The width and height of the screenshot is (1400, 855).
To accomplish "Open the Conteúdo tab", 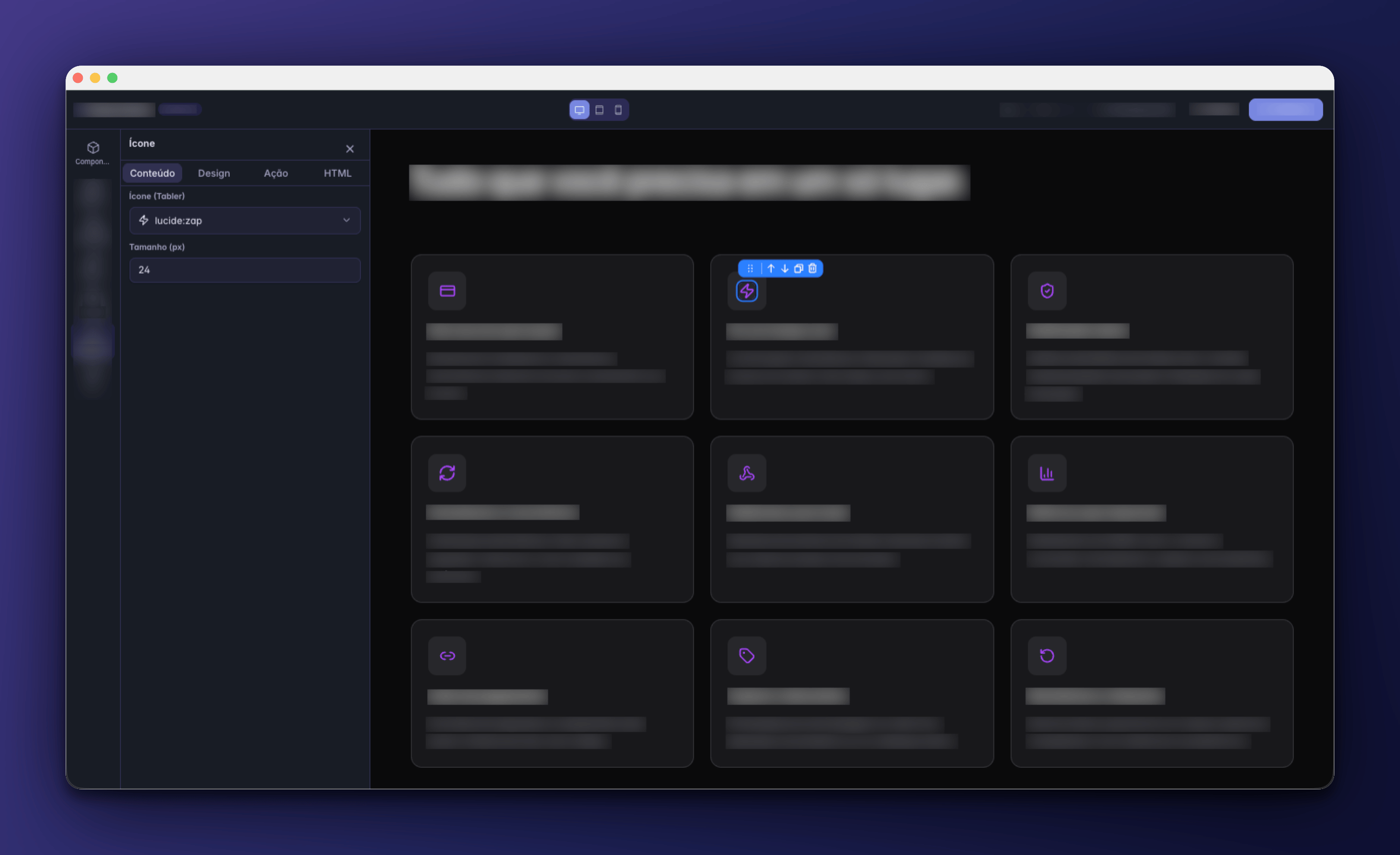I will [x=152, y=174].
